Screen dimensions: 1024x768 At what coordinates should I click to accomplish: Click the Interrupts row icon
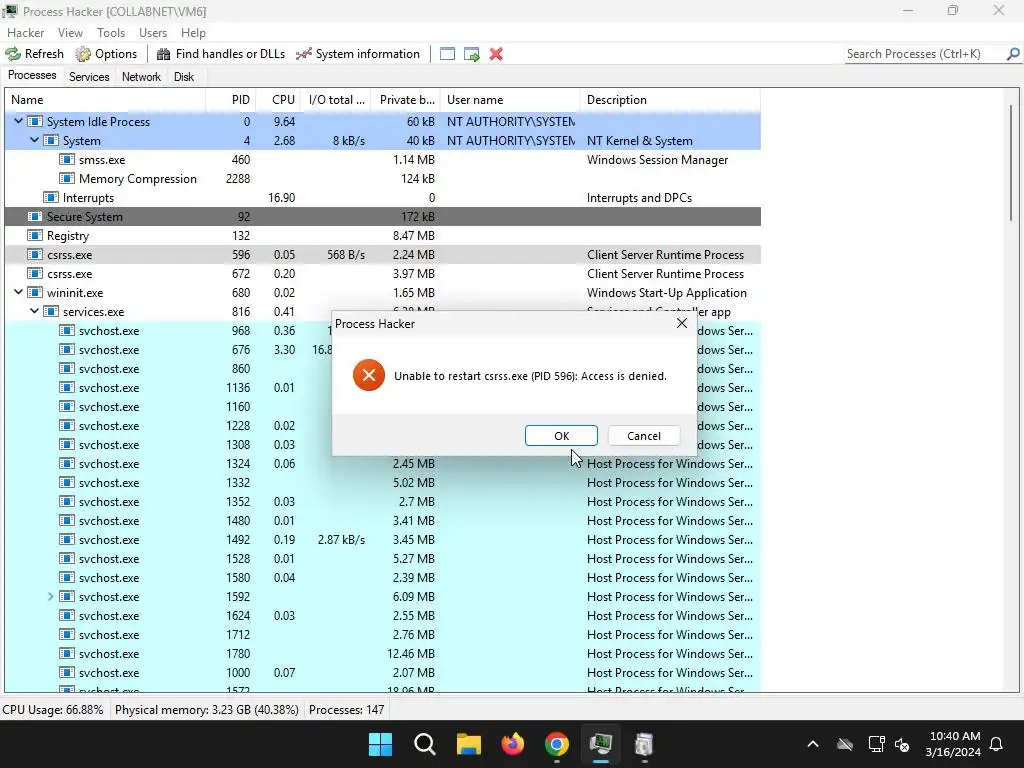pos(51,197)
